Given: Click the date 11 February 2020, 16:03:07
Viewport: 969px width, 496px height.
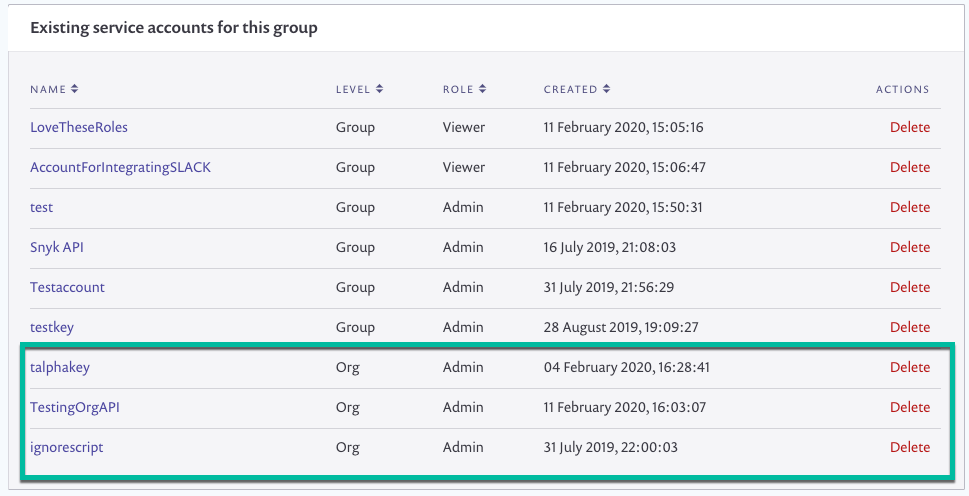Looking at the screenshot, I should click(x=625, y=408).
